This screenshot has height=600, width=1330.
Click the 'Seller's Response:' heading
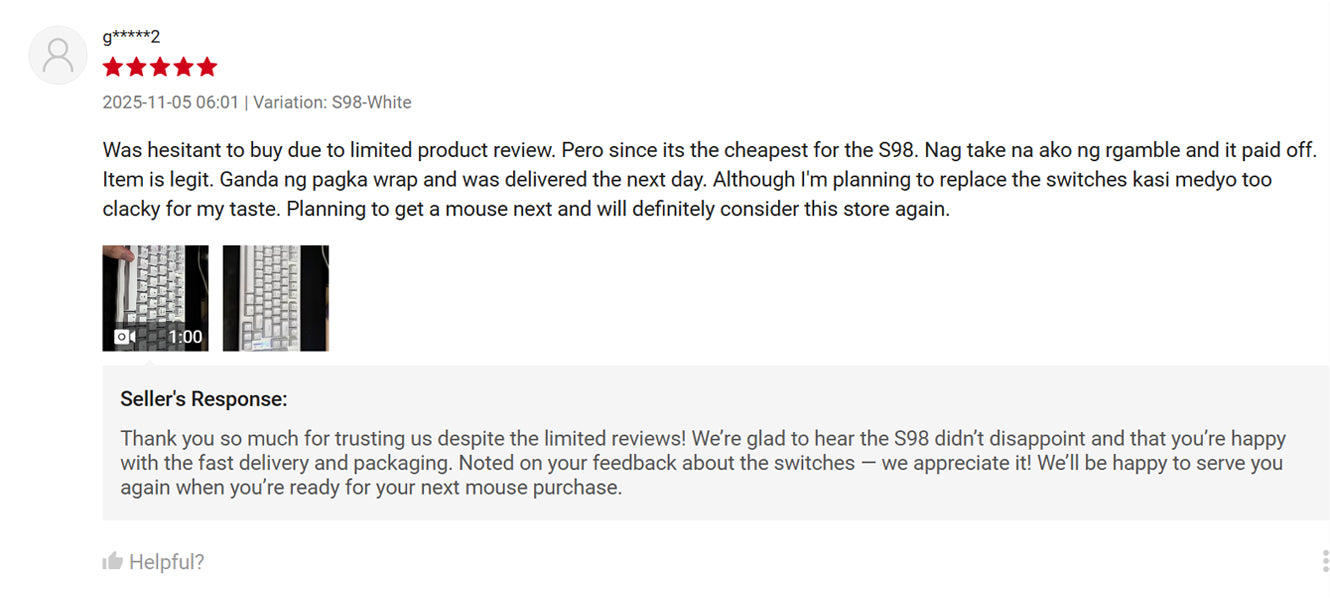click(x=203, y=398)
